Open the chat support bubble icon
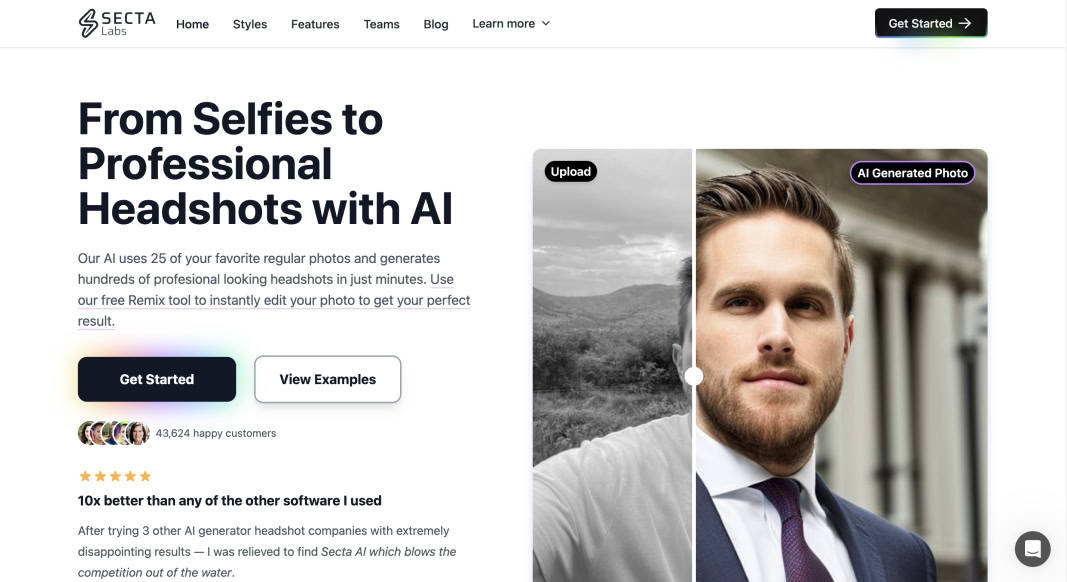 pyautogui.click(x=1032, y=549)
